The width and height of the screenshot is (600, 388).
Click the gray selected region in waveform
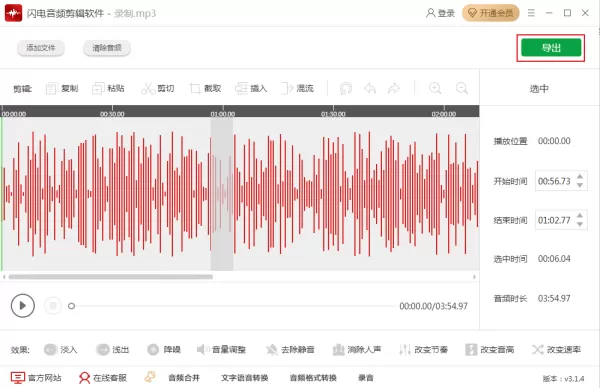tap(222, 194)
